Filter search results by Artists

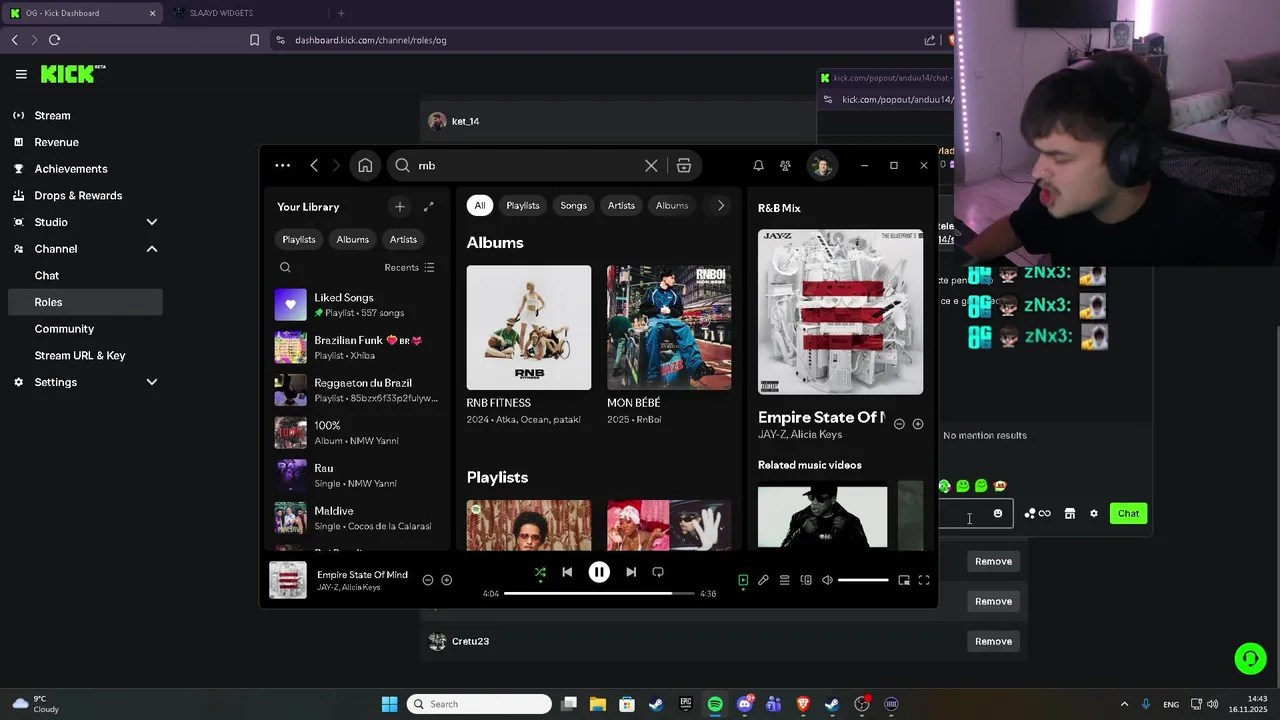coord(621,206)
